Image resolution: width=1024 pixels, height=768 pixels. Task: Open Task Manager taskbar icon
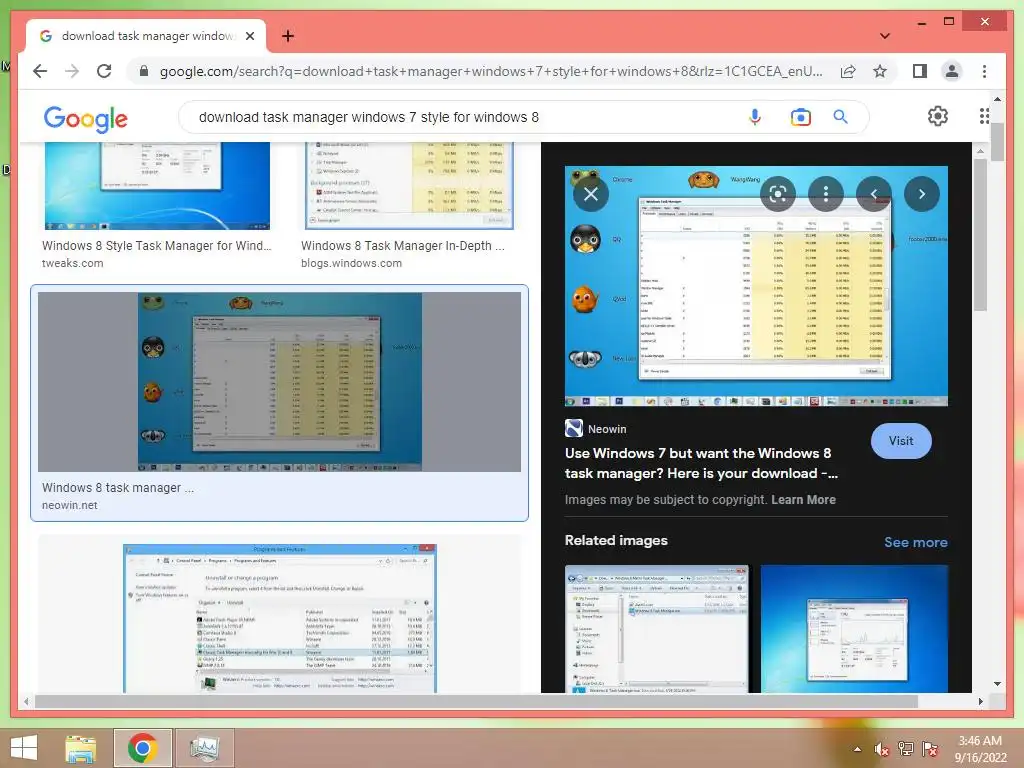pos(204,748)
